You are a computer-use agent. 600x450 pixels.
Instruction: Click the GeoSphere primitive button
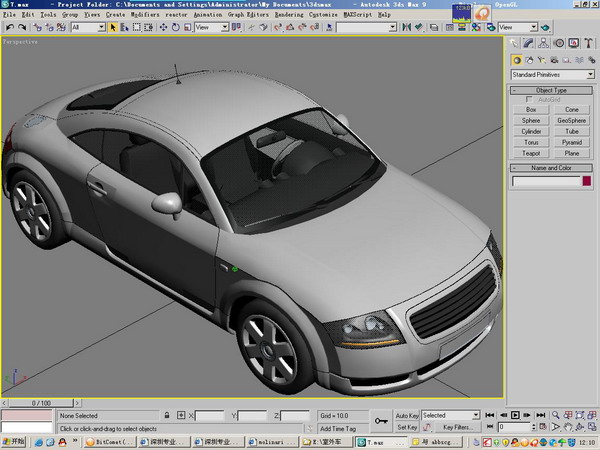click(x=572, y=121)
